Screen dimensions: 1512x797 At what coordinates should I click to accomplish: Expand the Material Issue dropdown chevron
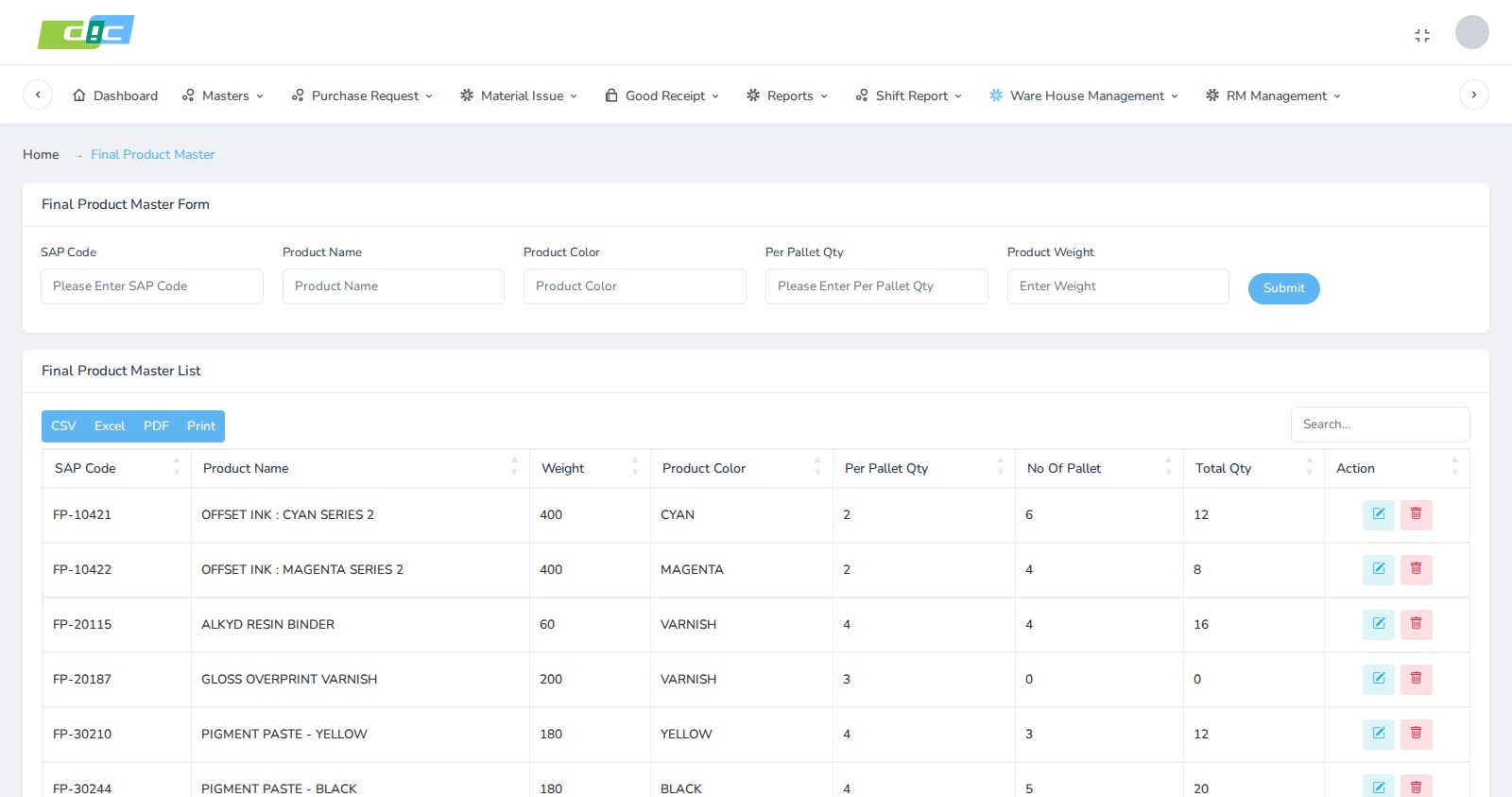(x=574, y=96)
